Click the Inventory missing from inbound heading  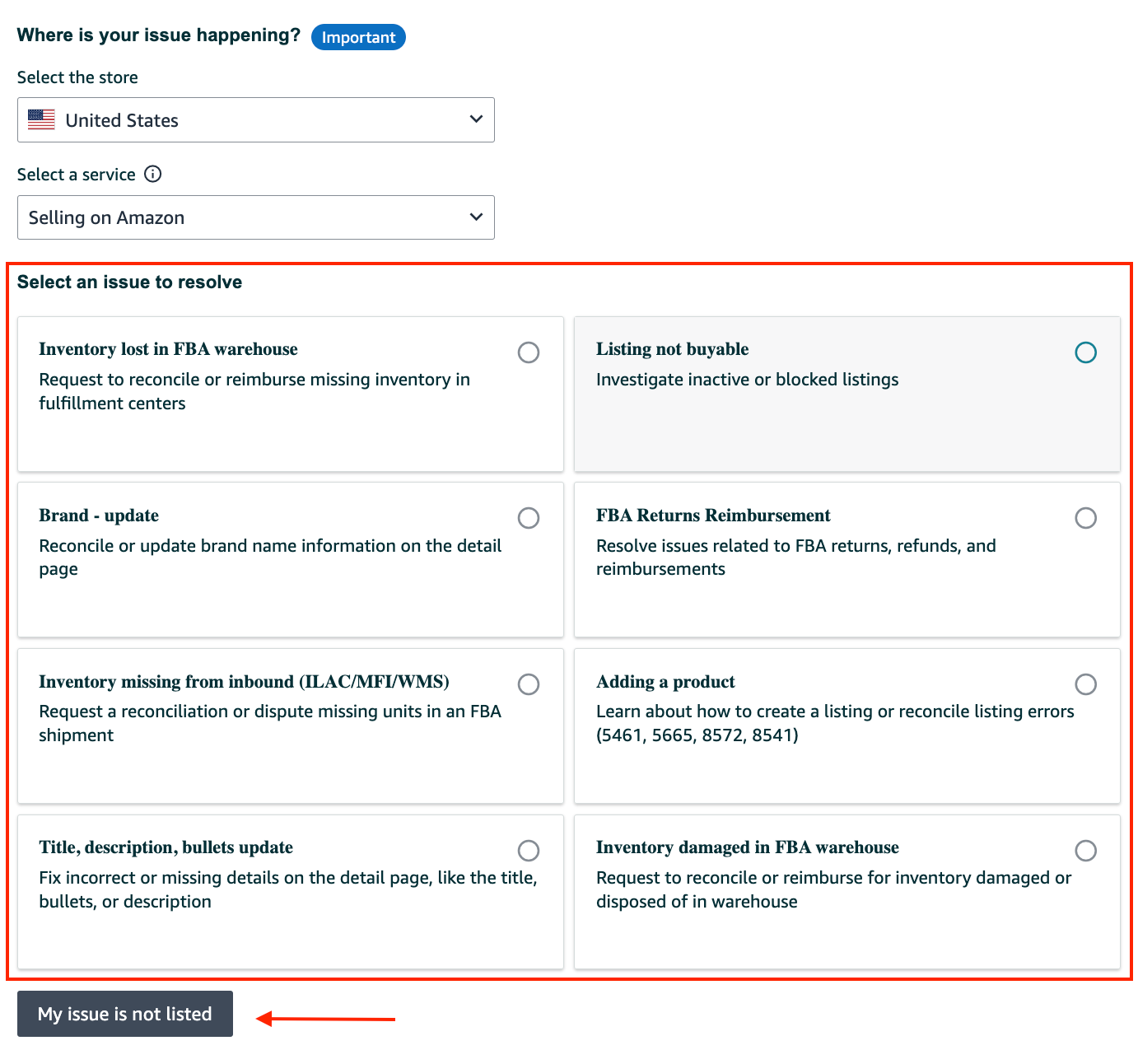[x=244, y=682]
